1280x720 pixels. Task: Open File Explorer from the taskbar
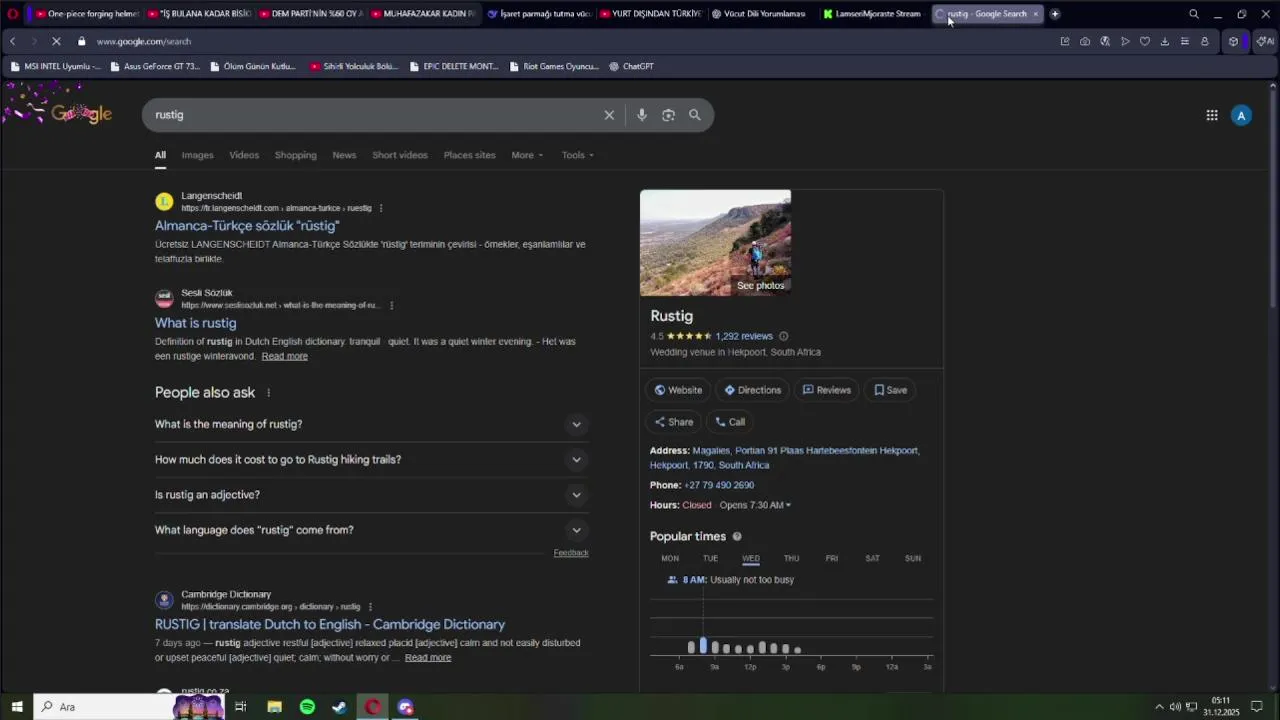[274, 707]
